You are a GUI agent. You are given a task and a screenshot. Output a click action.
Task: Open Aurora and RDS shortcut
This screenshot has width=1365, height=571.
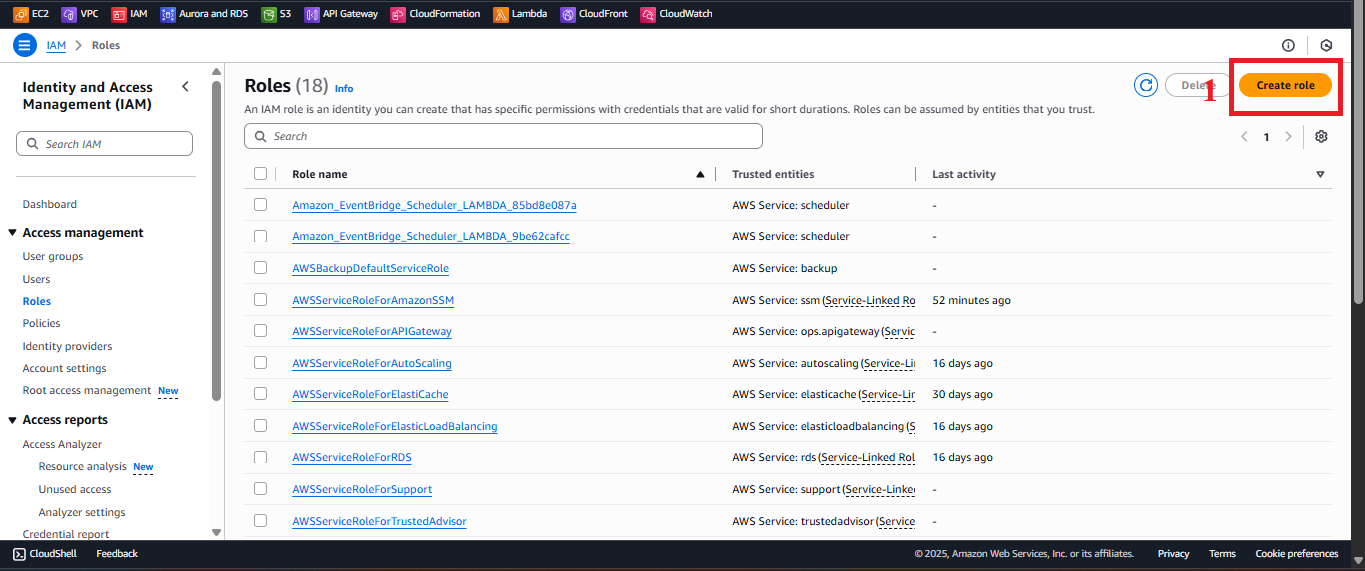pos(205,14)
